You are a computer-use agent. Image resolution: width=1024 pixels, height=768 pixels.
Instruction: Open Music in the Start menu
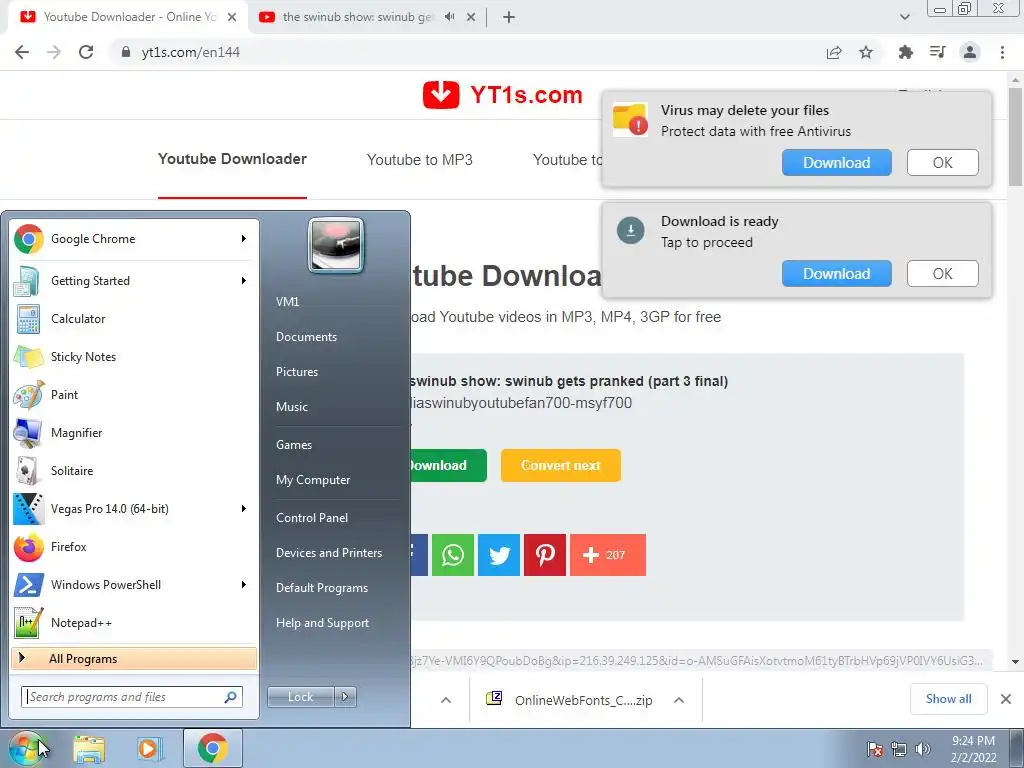click(x=292, y=407)
